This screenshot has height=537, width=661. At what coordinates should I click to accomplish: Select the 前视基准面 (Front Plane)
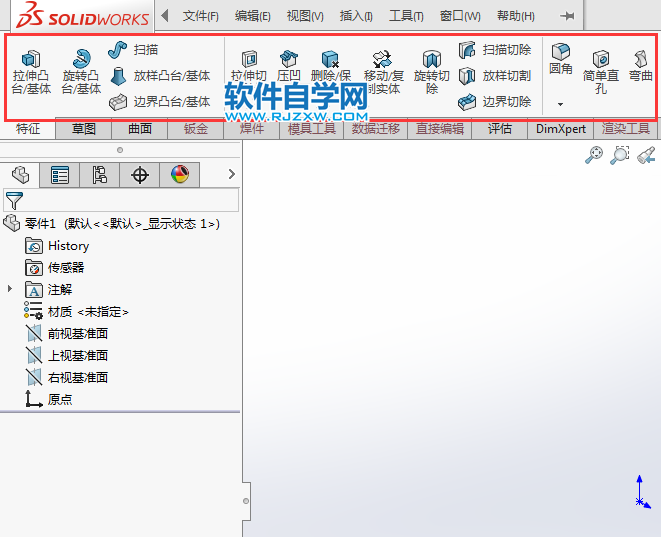point(67,333)
